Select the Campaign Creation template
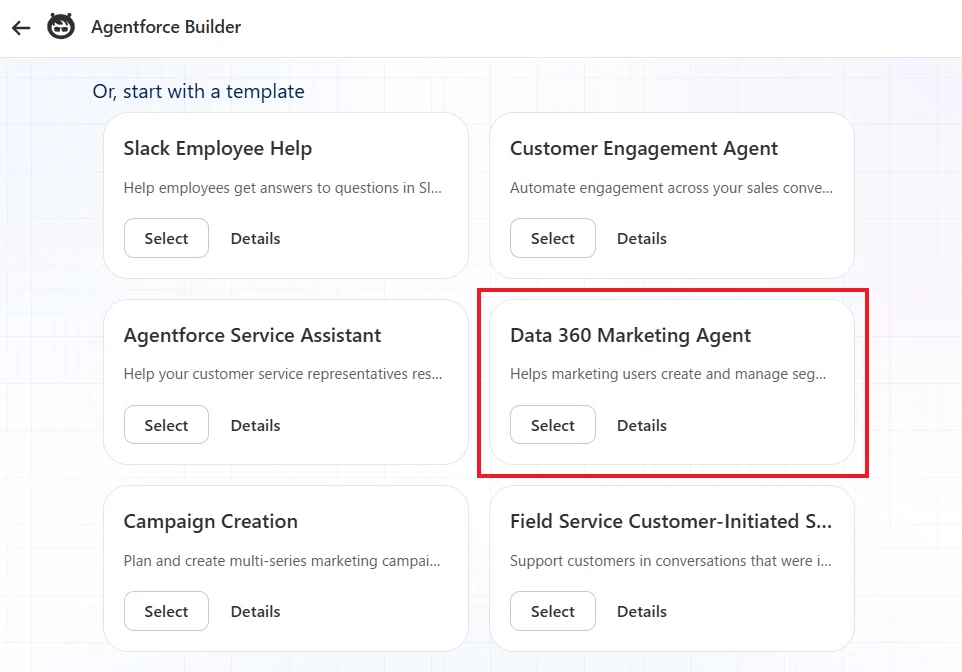 click(x=166, y=611)
